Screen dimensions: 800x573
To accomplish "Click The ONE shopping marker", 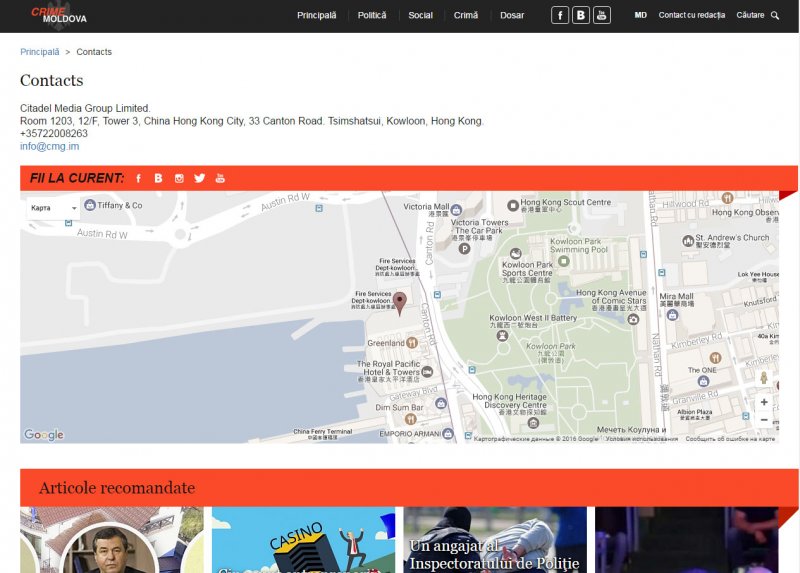I will tap(703, 381).
